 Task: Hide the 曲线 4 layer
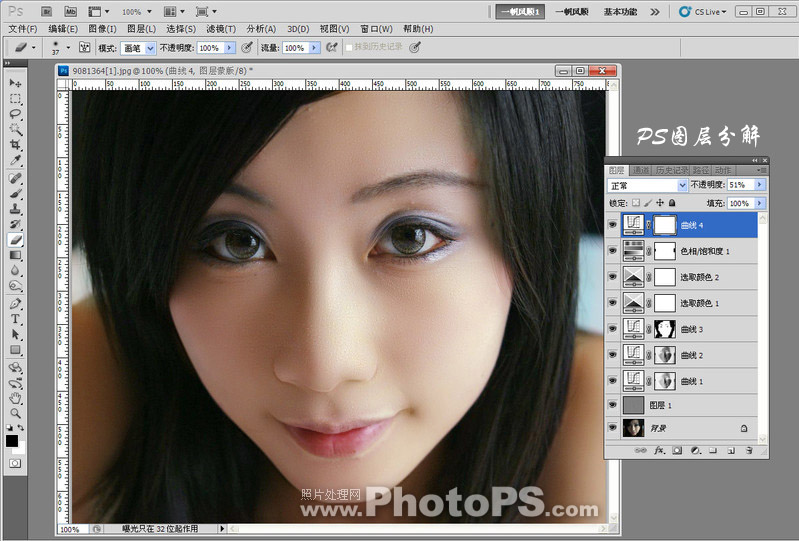click(612, 225)
